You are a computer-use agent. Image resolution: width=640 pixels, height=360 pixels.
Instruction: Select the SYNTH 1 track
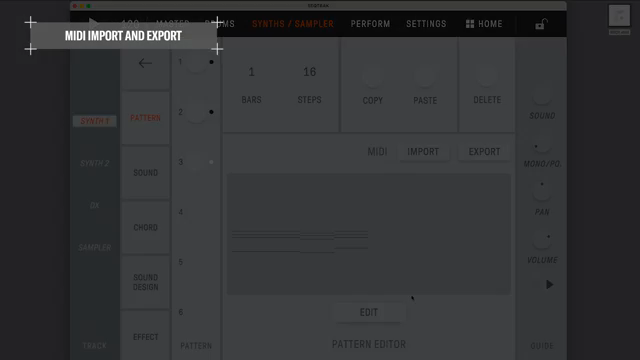click(x=95, y=121)
